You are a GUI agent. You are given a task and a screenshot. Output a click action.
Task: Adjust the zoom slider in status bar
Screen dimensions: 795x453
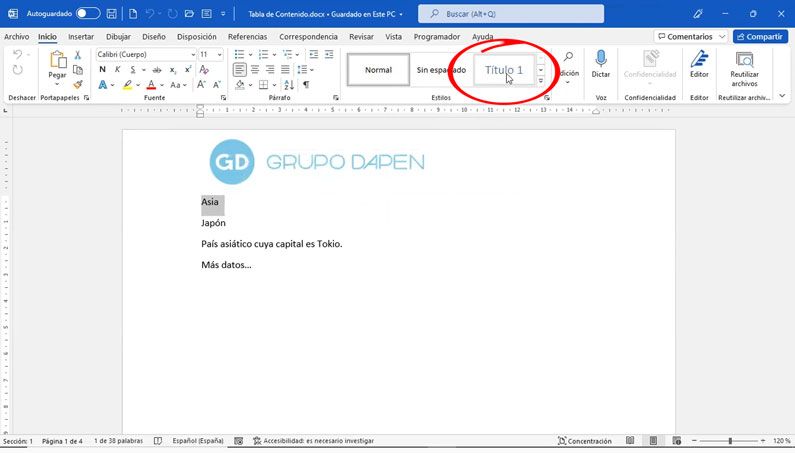tap(730, 441)
